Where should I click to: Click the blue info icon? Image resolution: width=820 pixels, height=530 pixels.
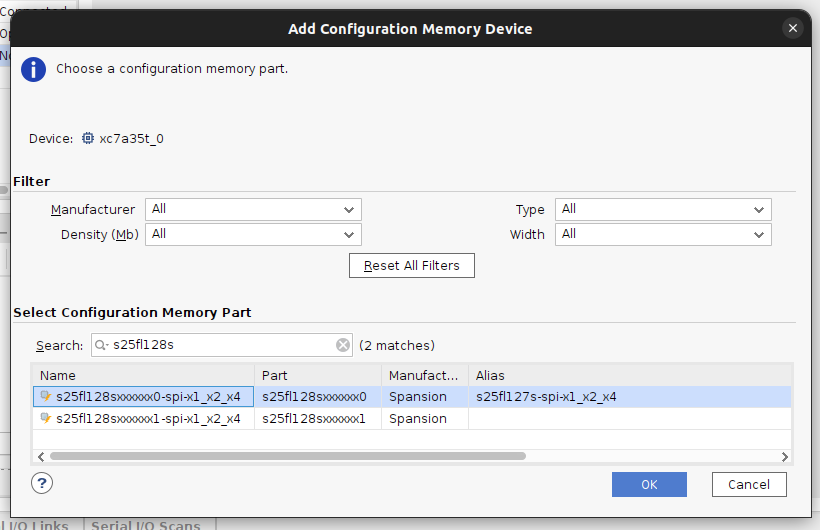tap(34, 69)
